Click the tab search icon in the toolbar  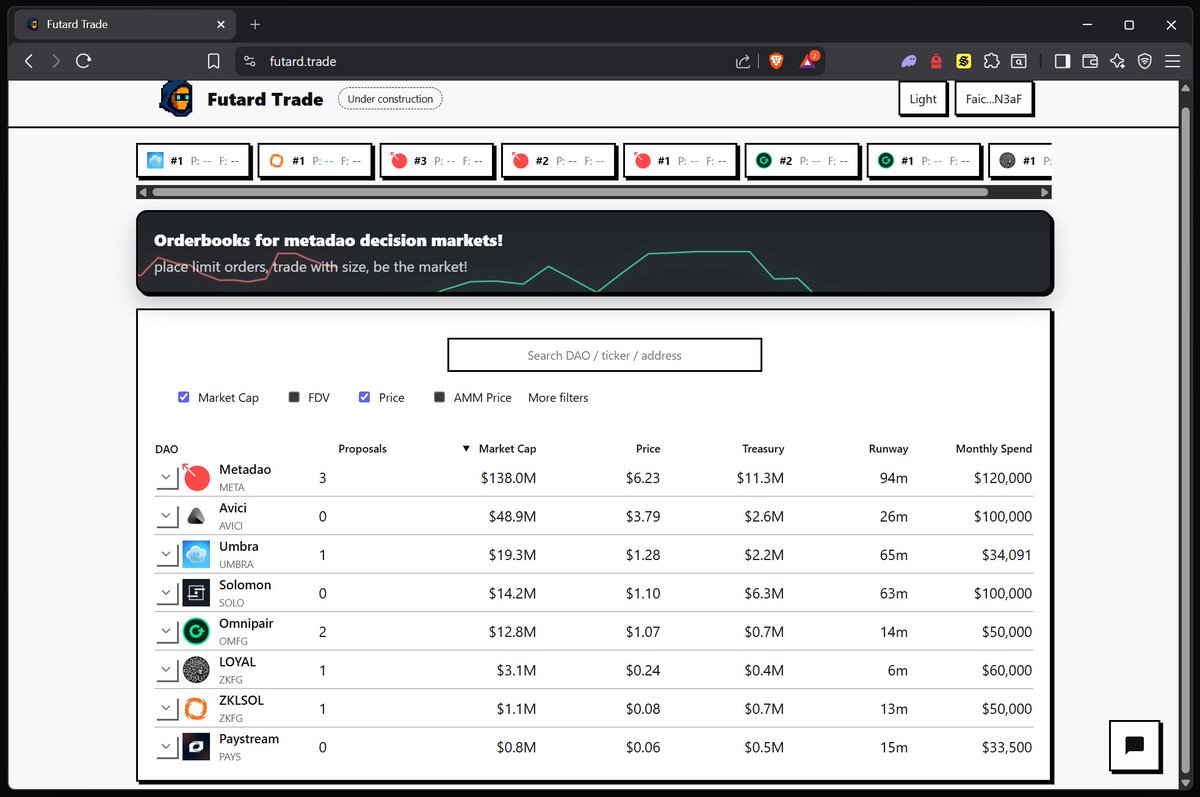[x=1018, y=61]
